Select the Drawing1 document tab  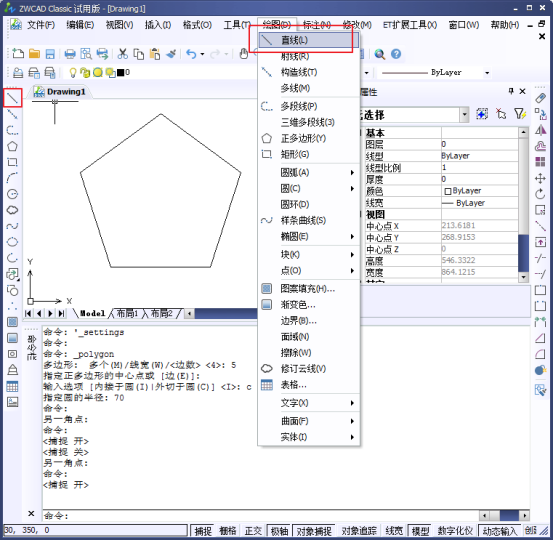(60, 92)
